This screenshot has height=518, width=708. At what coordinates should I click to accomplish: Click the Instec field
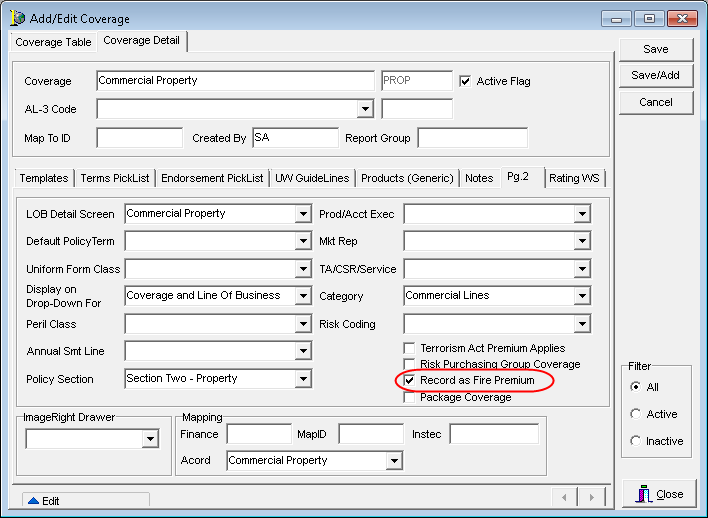coord(494,434)
